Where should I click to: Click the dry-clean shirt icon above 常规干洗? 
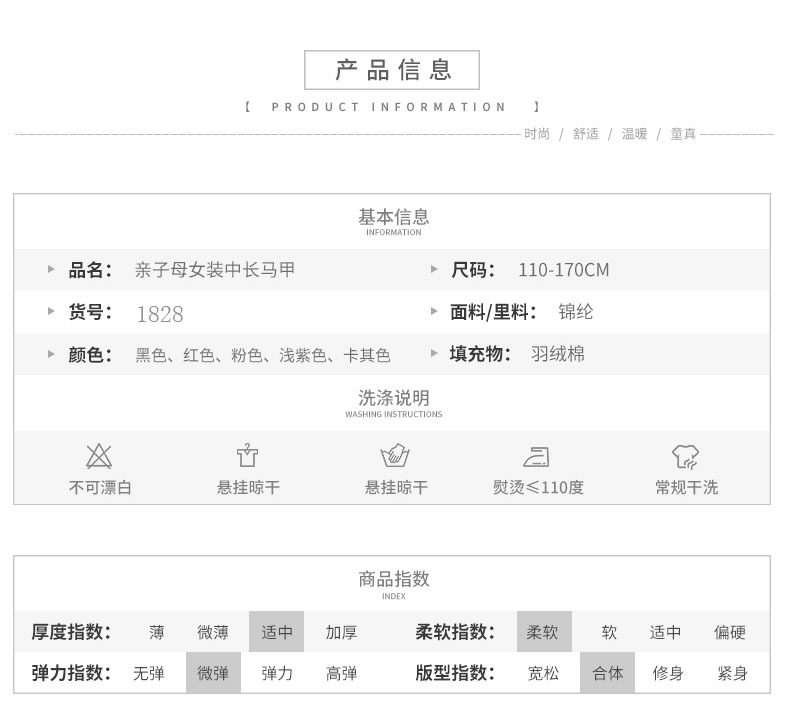(x=685, y=457)
